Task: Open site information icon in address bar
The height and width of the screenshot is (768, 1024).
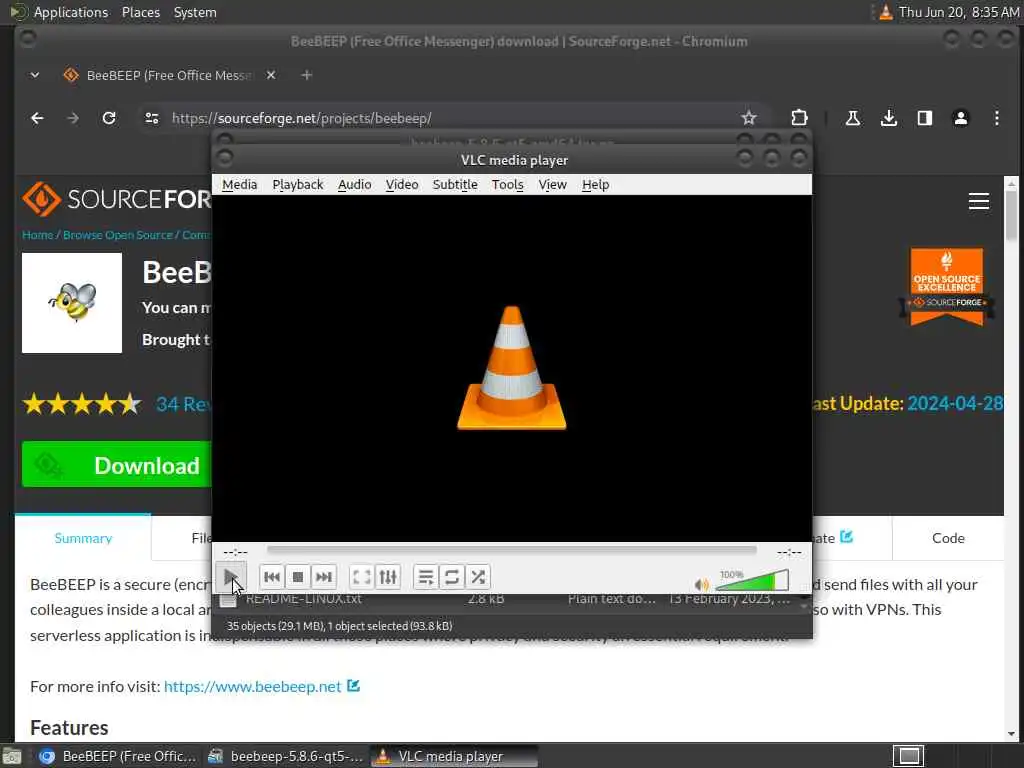Action: (x=152, y=118)
